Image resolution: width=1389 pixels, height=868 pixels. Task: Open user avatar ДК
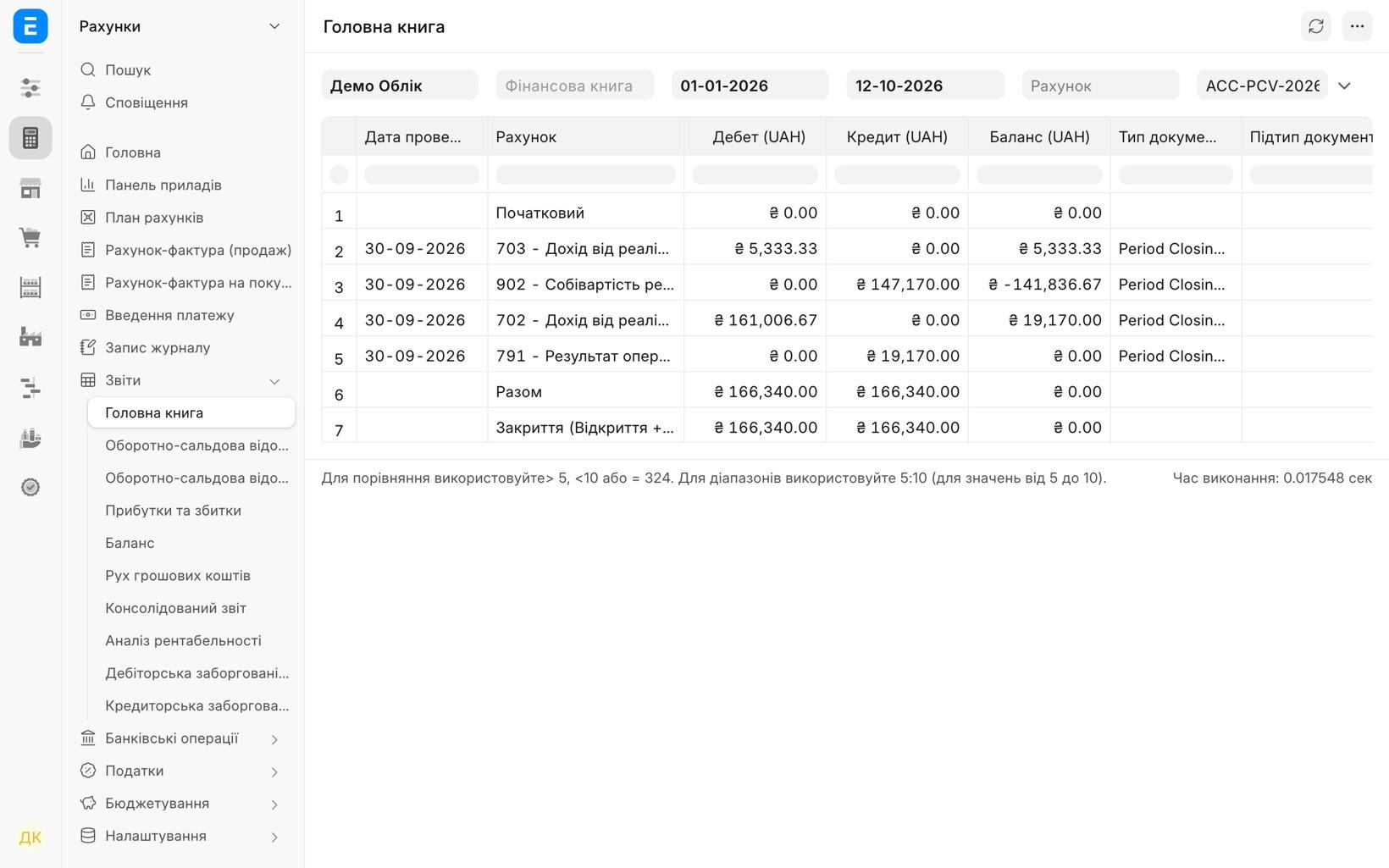tap(30, 838)
